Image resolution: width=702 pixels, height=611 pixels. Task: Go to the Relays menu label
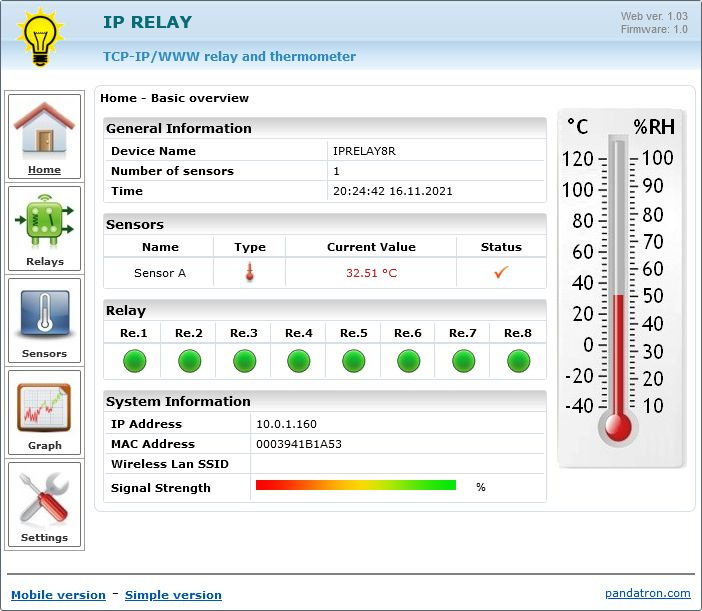(x=45, y=261)
